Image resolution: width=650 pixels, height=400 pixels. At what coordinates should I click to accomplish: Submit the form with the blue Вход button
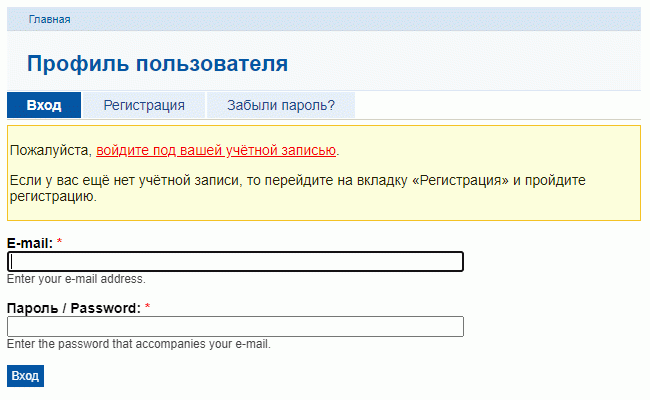tap(25, 376)
